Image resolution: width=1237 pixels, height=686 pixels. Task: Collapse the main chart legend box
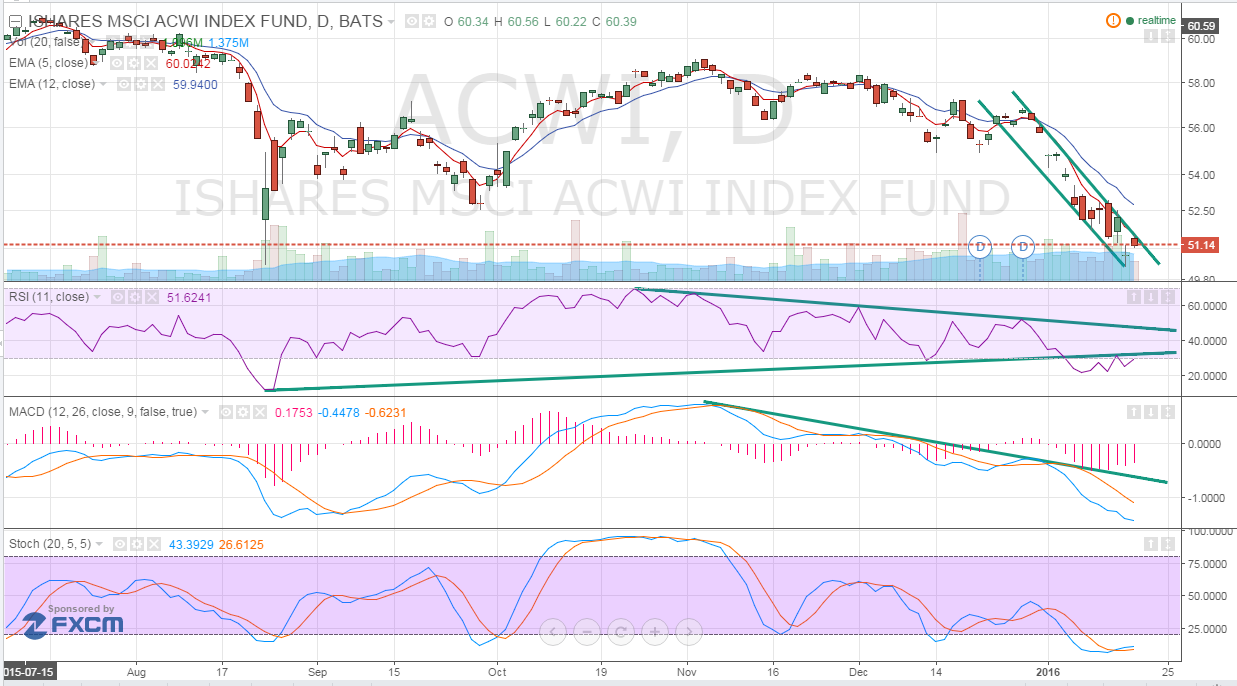15,21
